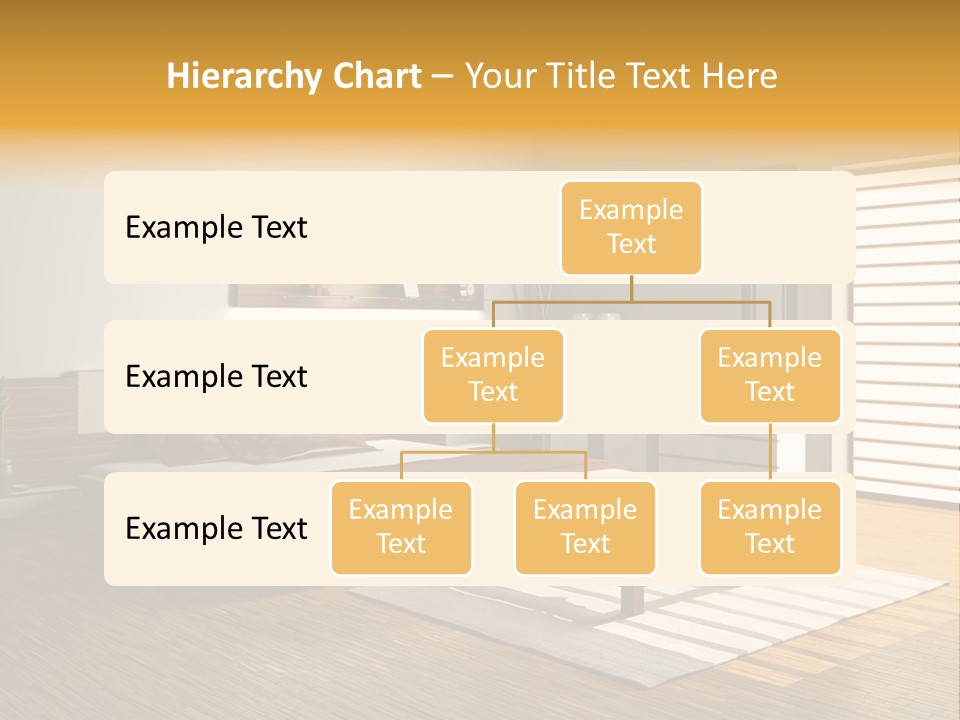Select the horizontal connector below the top box

(631, 300)
